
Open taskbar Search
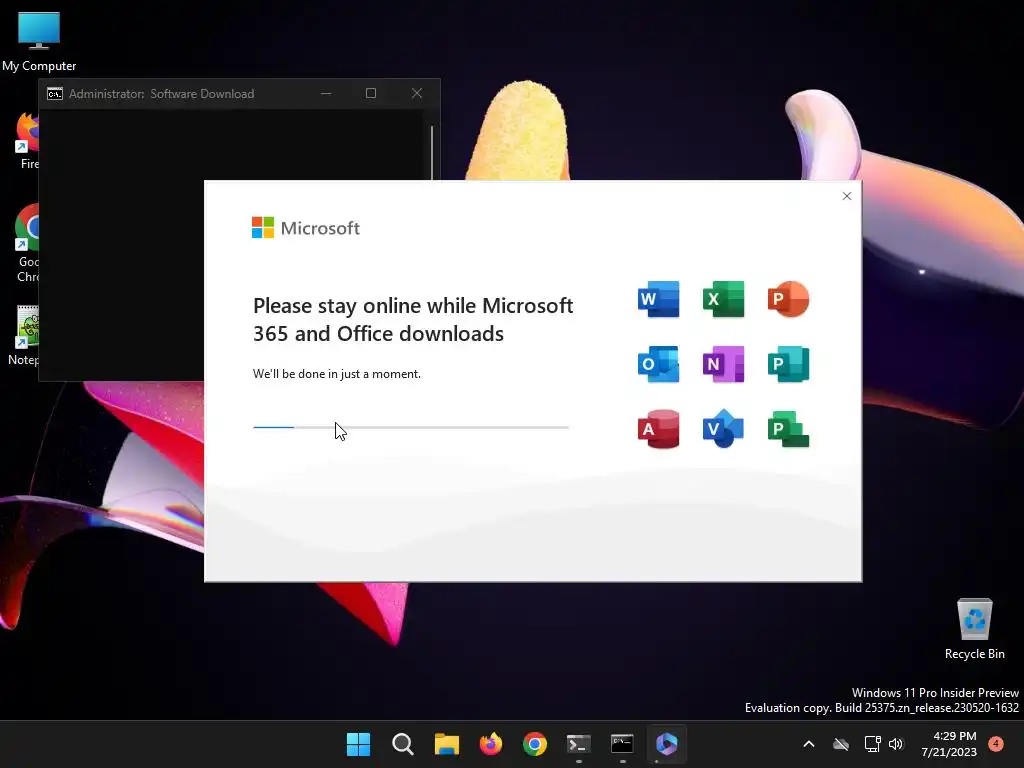pyautogui.click(x=403, y=744)
